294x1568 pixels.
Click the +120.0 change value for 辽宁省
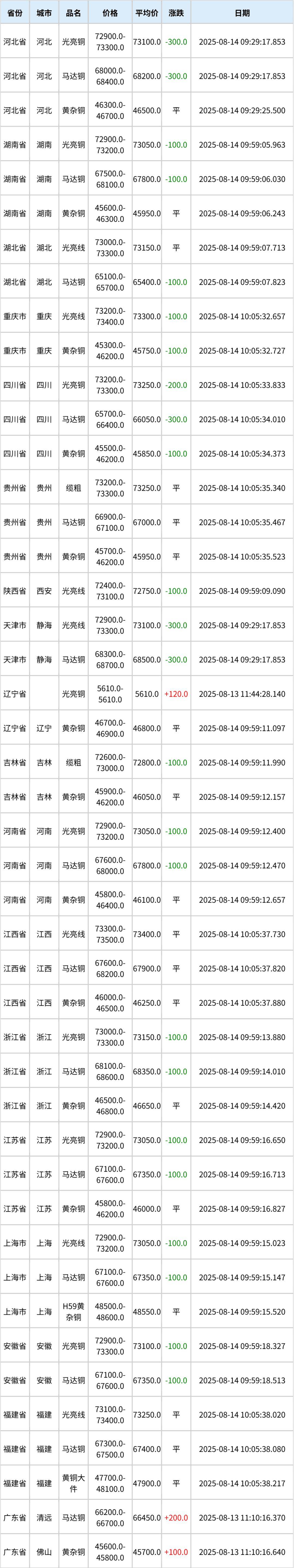176,694
